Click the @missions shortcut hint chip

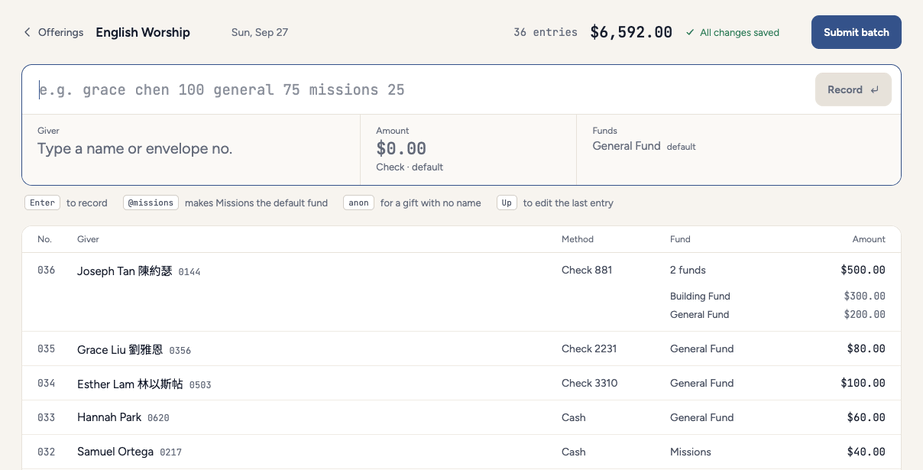[151, 203]
